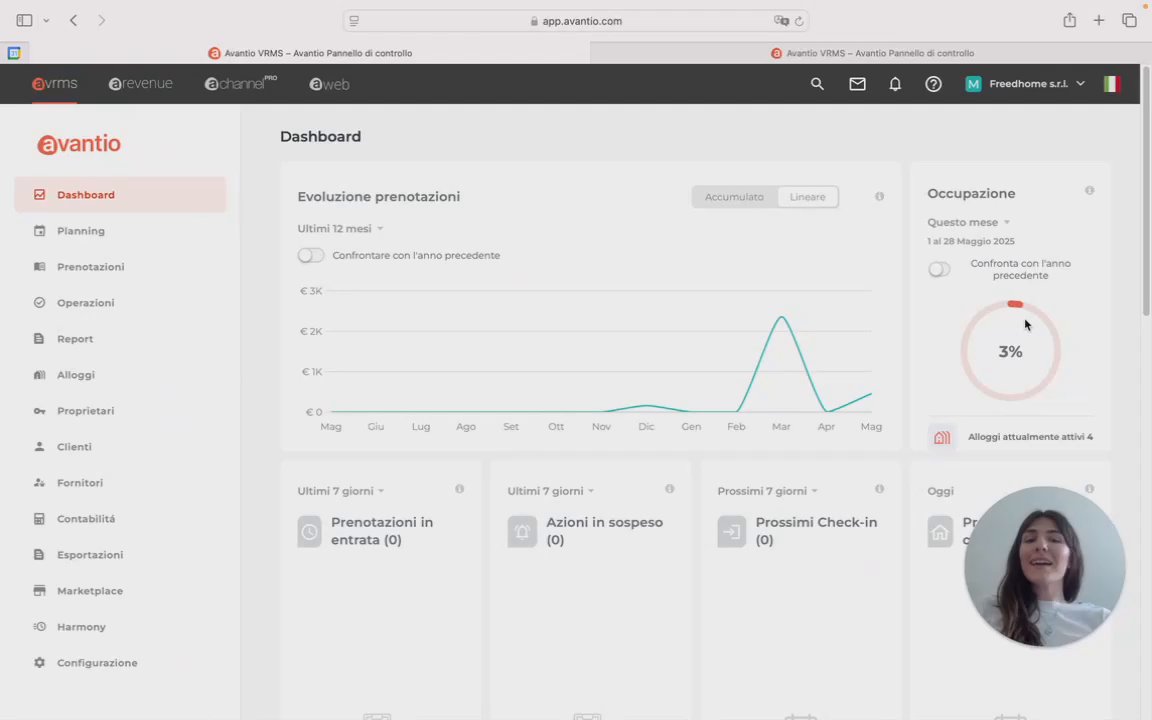Select the Accumulato chart button
Viewport: 1152px width, 720px height.
click(x=734, y=197)
